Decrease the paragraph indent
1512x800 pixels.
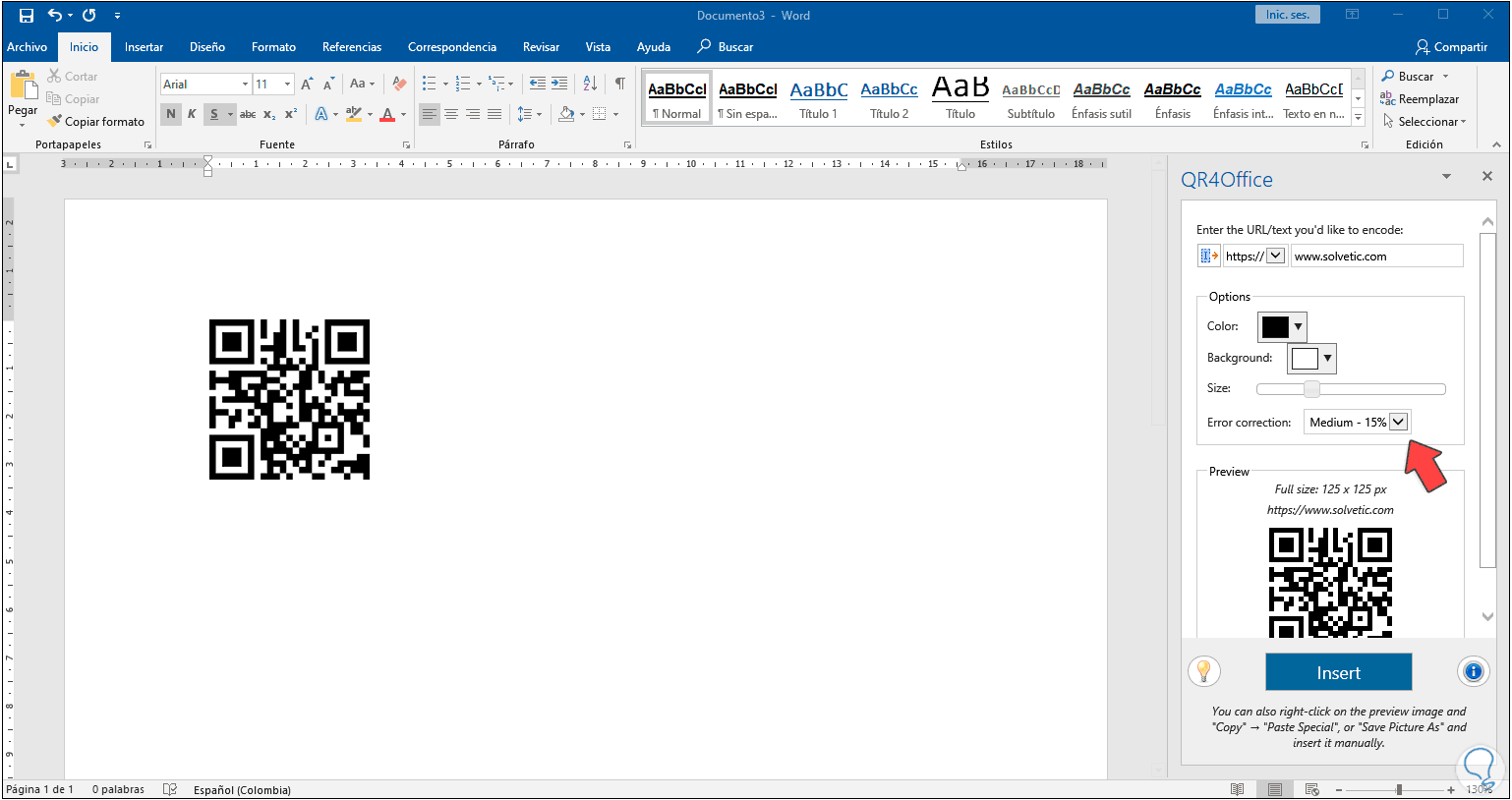coord(537,85)
